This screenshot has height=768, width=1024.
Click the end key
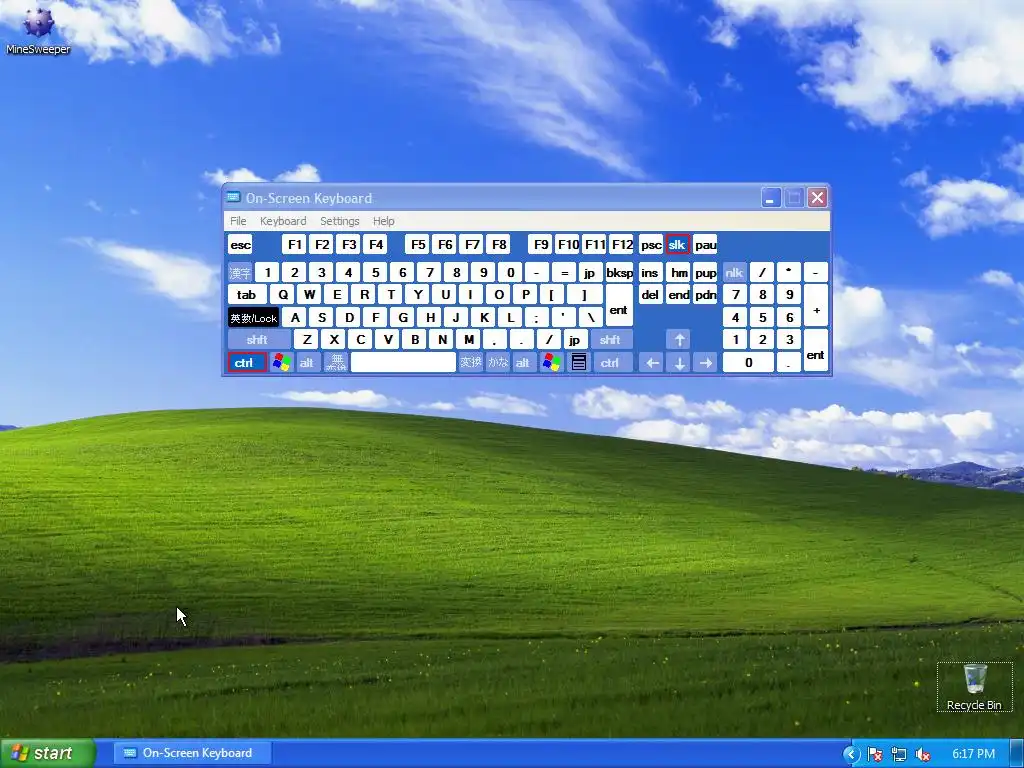coord(679,295)
